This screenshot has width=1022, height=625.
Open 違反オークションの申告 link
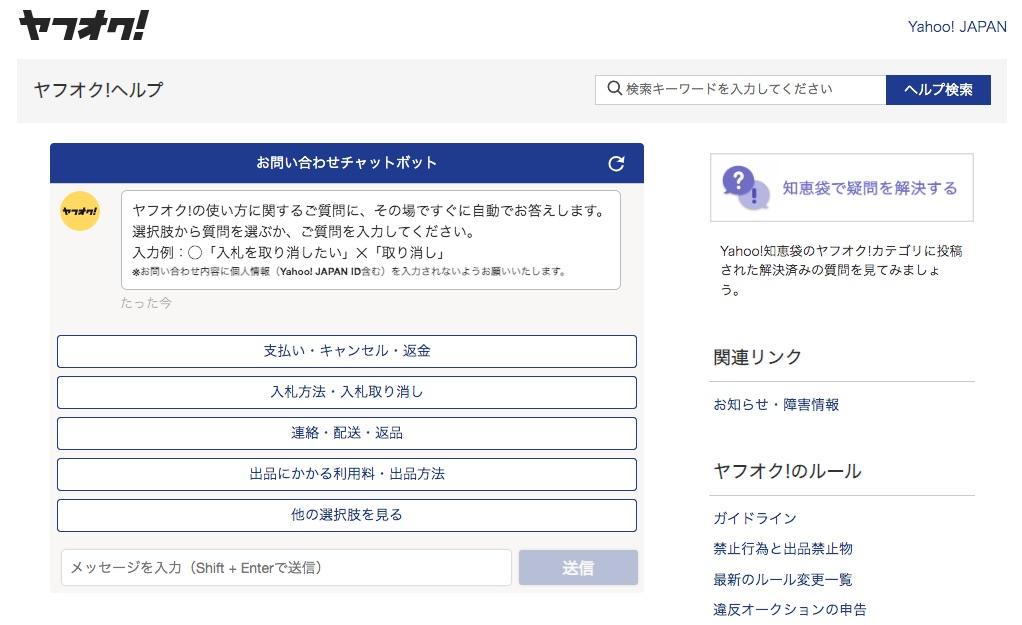point(790,609)
